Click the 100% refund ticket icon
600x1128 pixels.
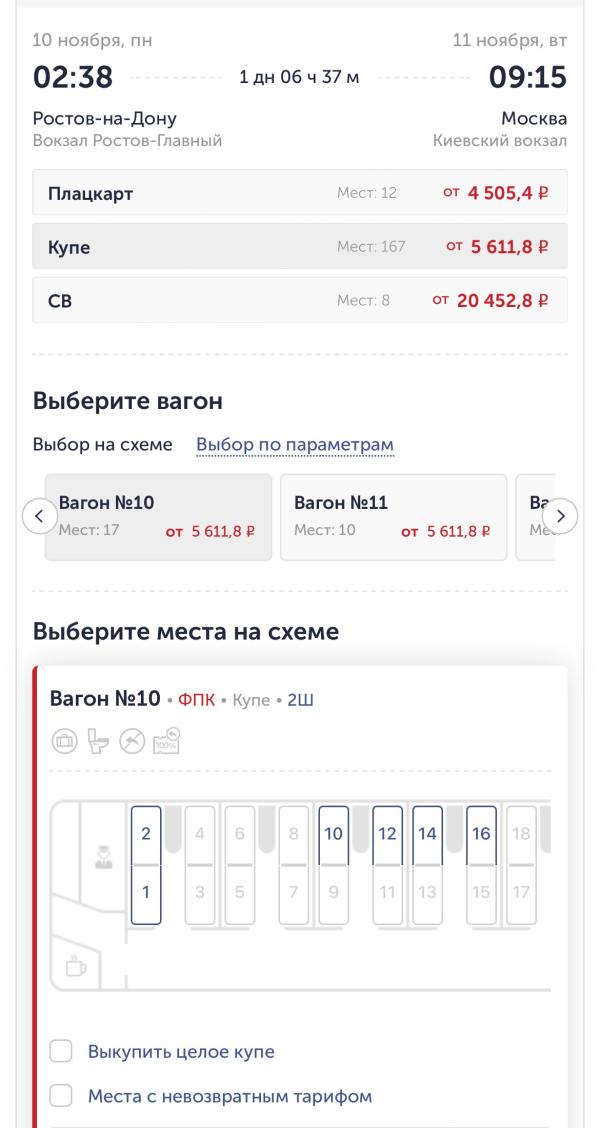pos(166,741)
